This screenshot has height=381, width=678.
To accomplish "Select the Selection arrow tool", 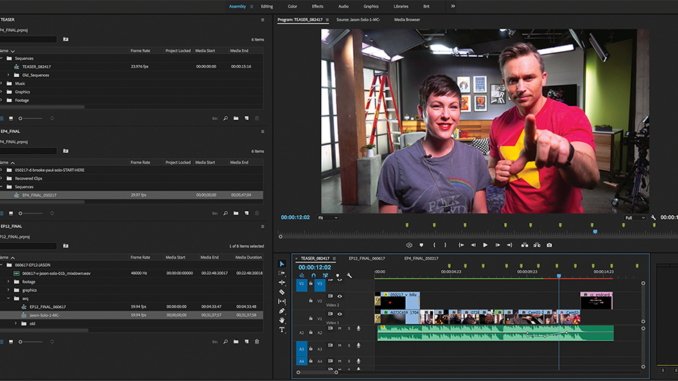I will click(282, 264).
